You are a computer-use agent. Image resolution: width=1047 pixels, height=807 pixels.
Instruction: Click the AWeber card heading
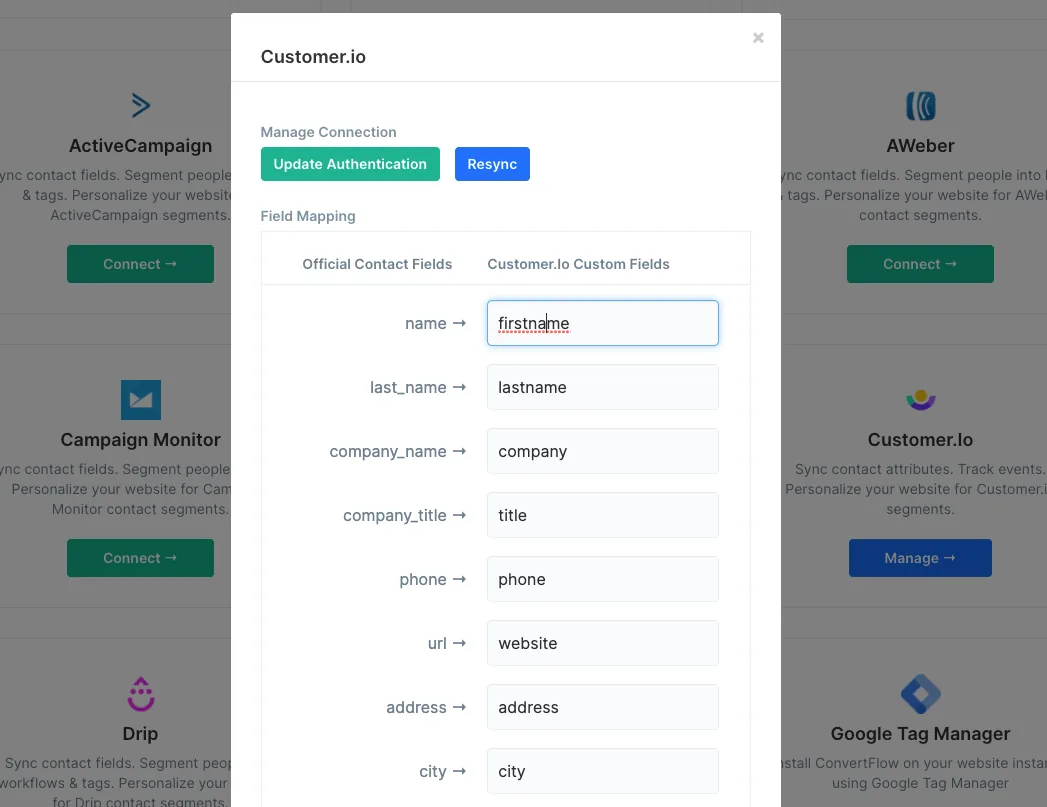[x=920, y=146]
